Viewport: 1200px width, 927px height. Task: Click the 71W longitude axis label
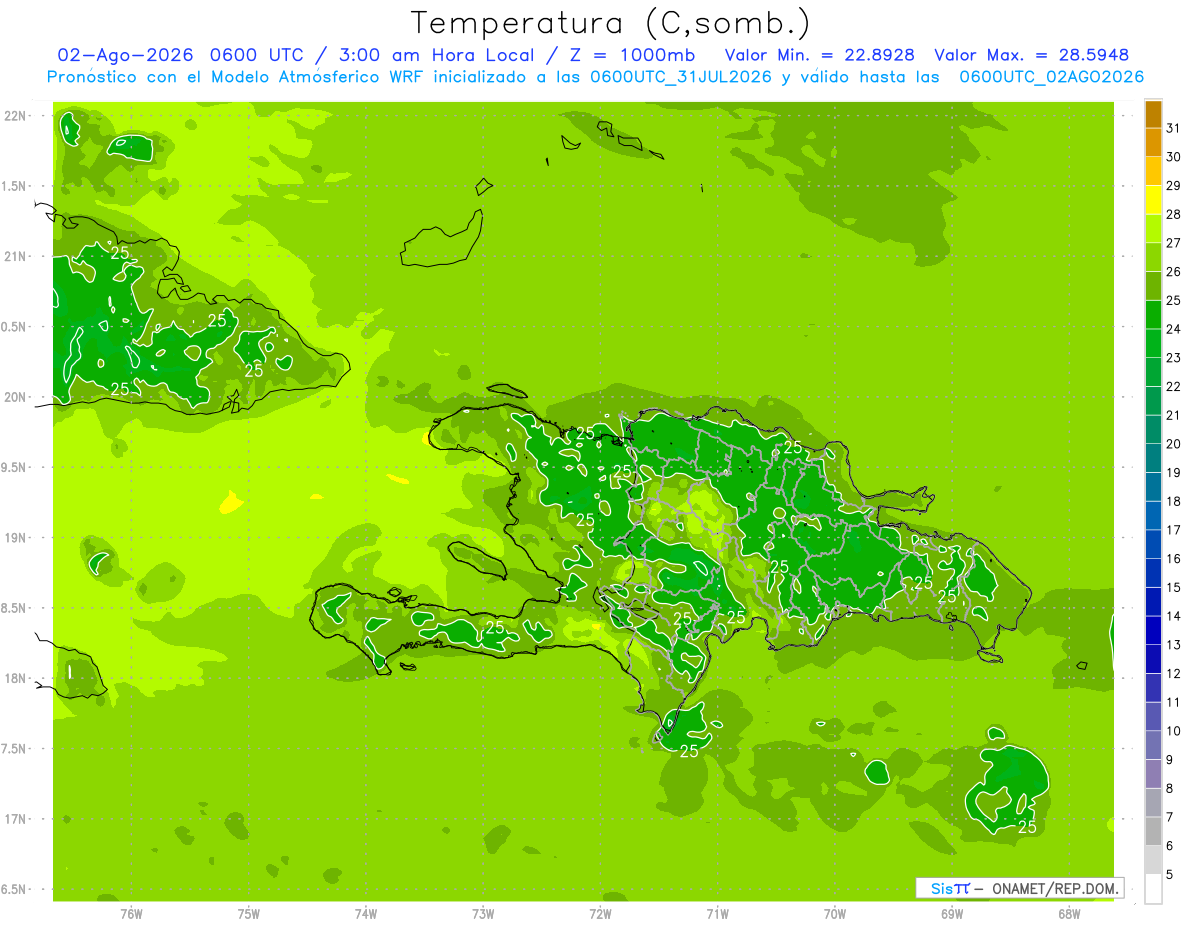point(717,914)
